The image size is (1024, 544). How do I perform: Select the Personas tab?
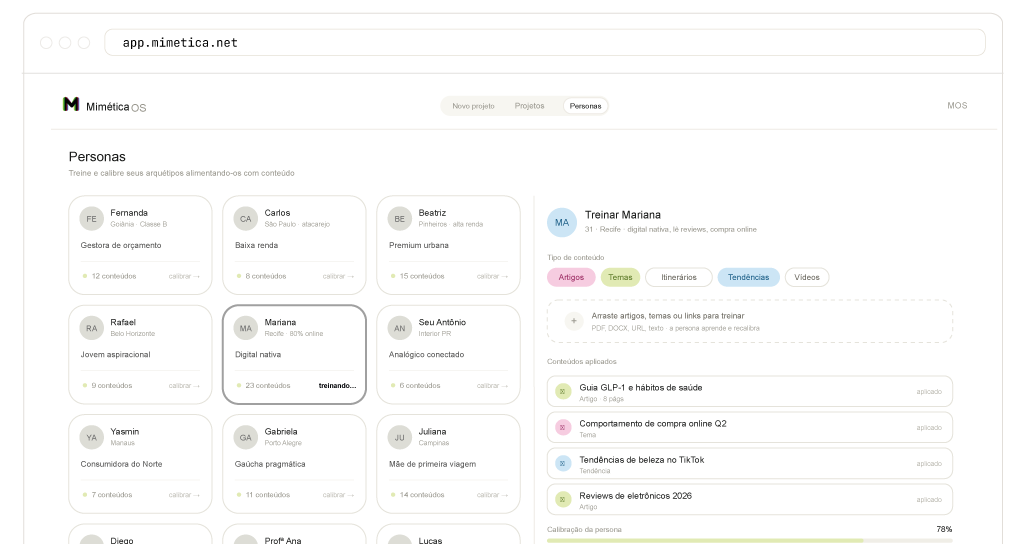coord(585,106)
